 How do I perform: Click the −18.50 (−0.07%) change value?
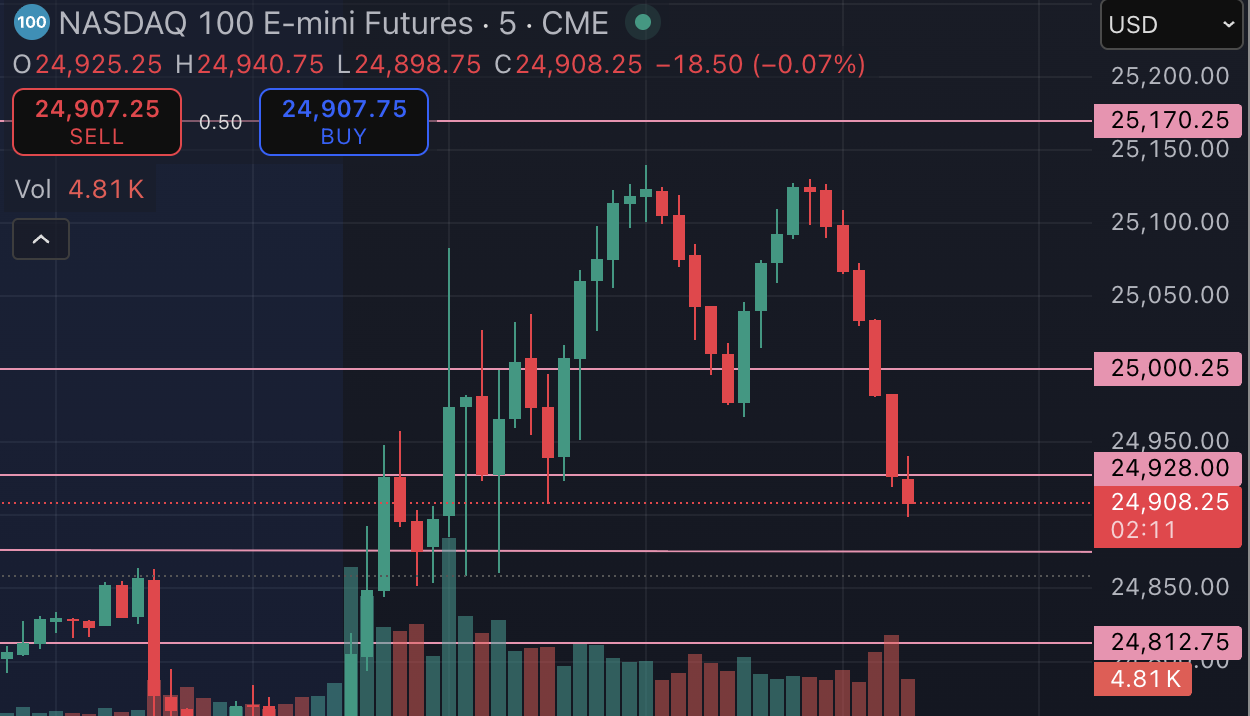pos(760,65)
